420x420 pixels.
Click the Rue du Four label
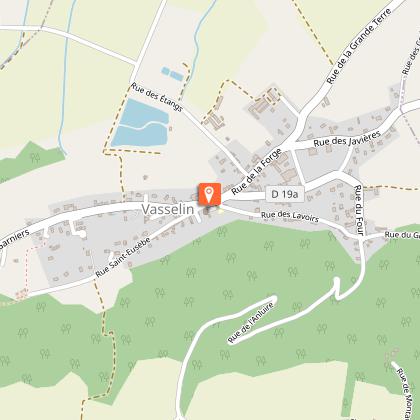point(359,210)
